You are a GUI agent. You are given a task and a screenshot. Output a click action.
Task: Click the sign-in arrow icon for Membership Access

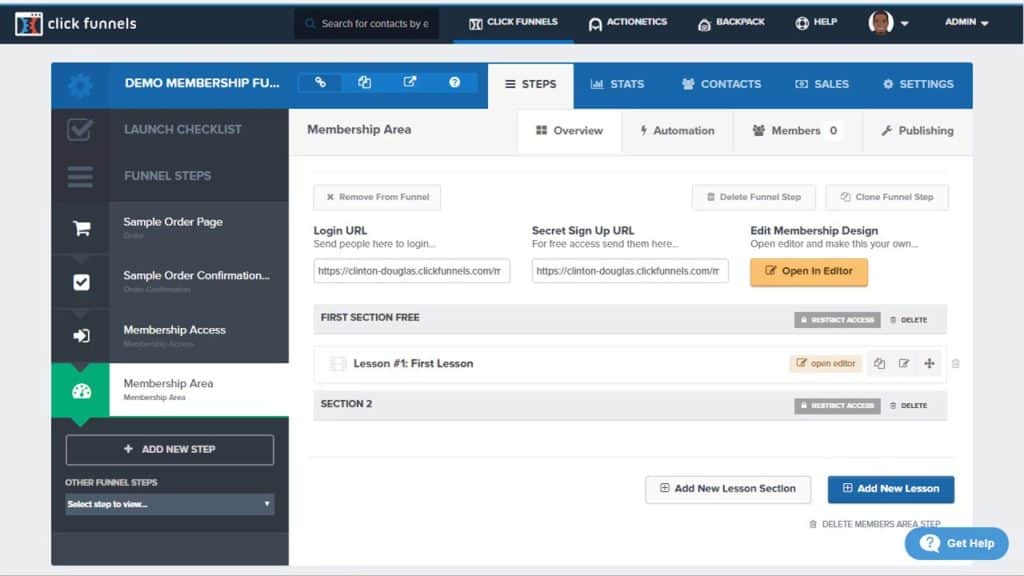coord(81,336)
